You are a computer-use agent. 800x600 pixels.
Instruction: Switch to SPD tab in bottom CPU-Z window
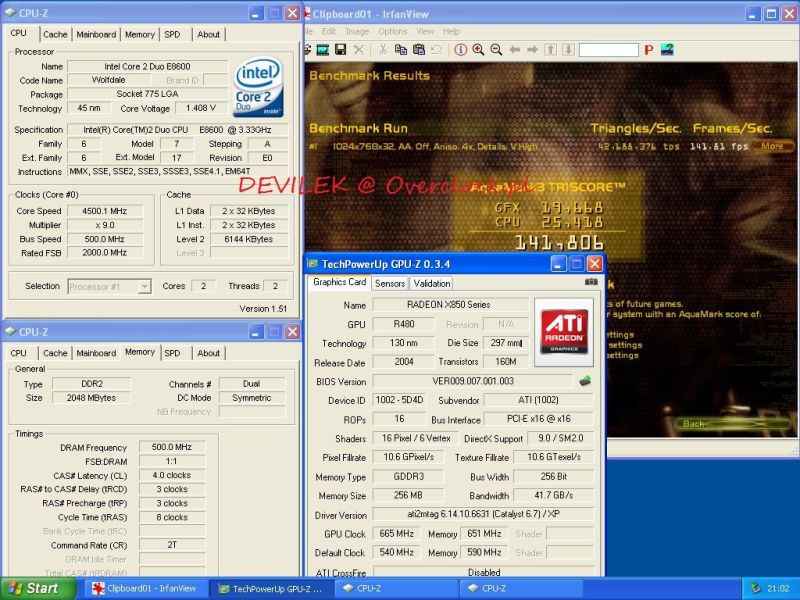[x=172, y=353]
